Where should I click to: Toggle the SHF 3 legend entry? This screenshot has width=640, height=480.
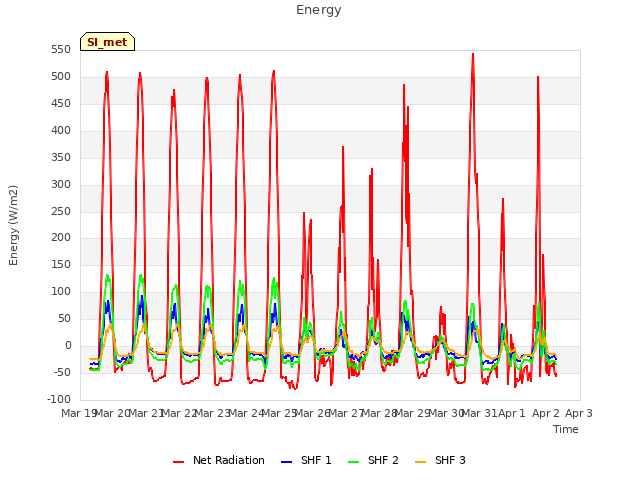(x=440, y=460)
